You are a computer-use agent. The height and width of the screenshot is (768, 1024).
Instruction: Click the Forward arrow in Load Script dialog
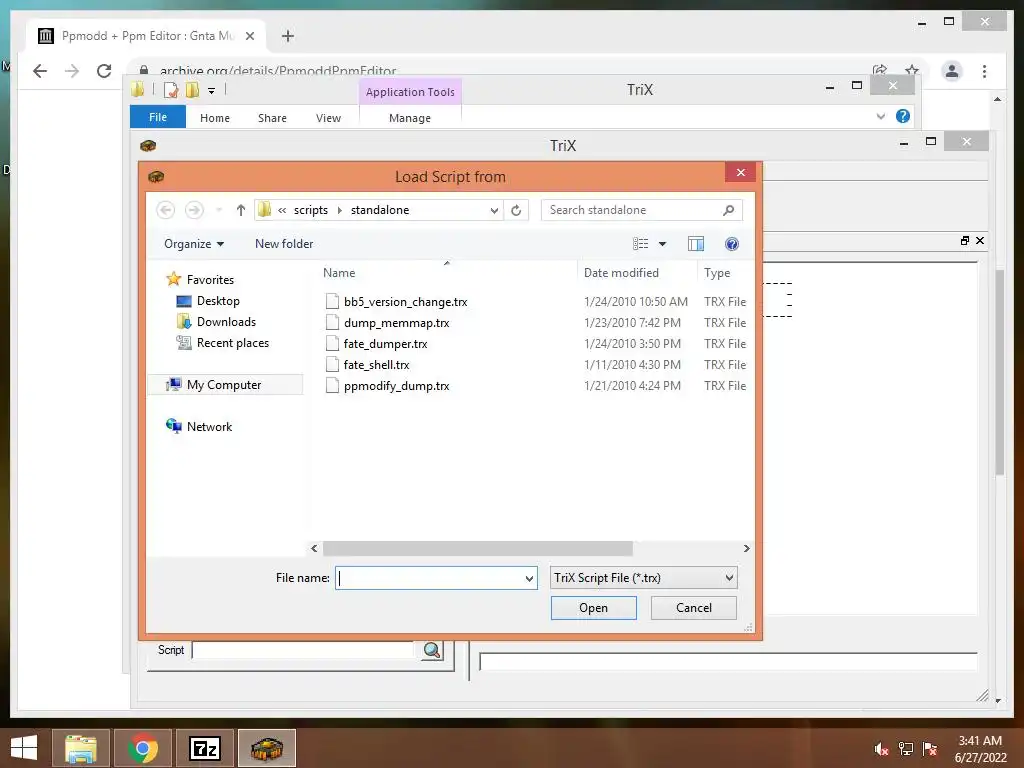[x=194, y=210]
